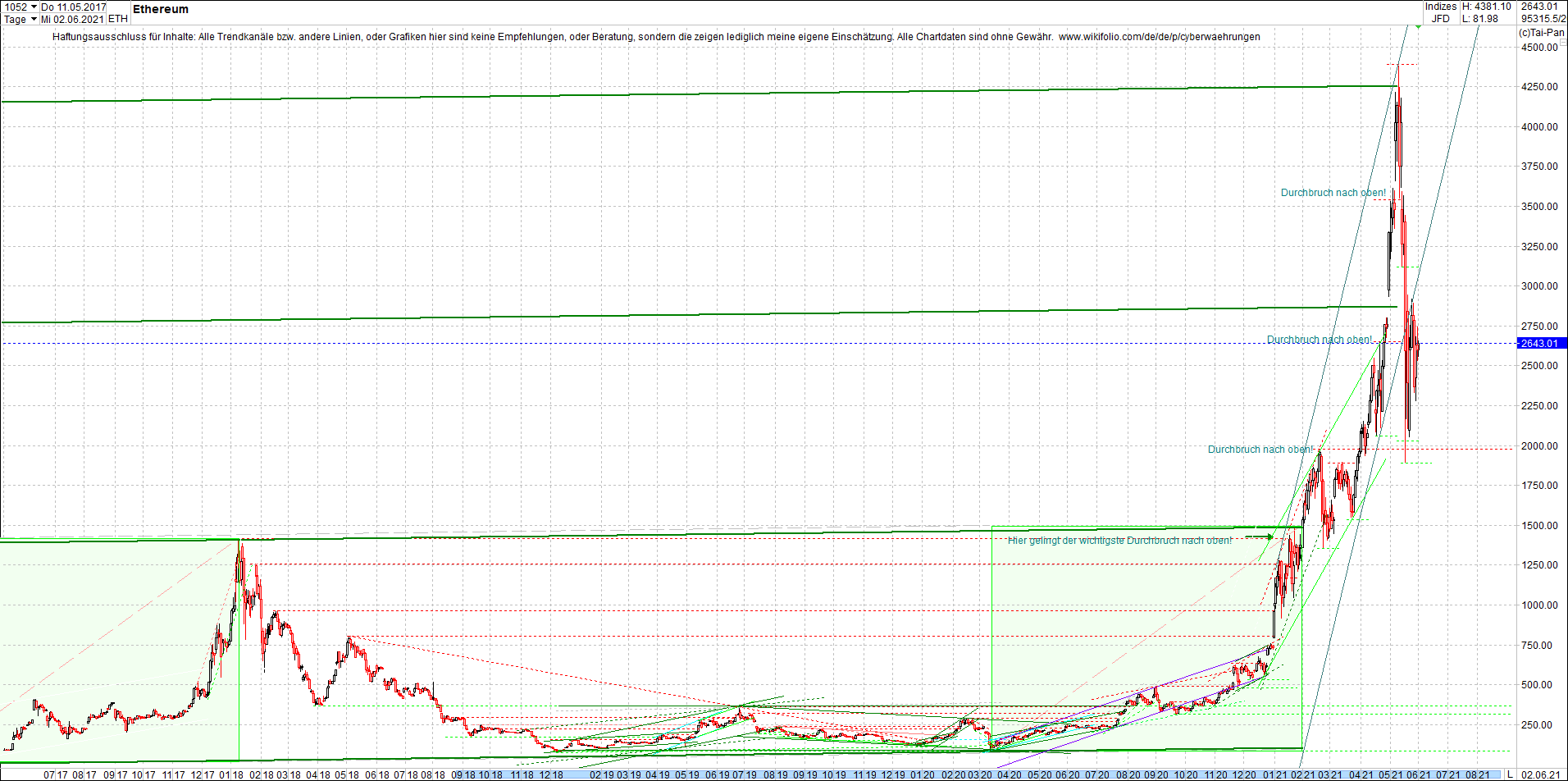Click the 3000.00 price axis label
The height and width of the screenshot is (781, 1568).
[x=1539, y=286]
